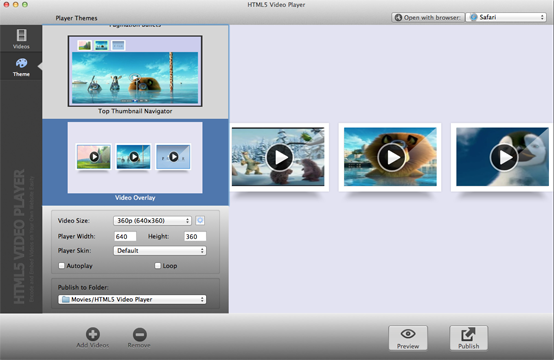Click the Open with browser button
This screenshot has height=360, width=554.
point(427,17)
